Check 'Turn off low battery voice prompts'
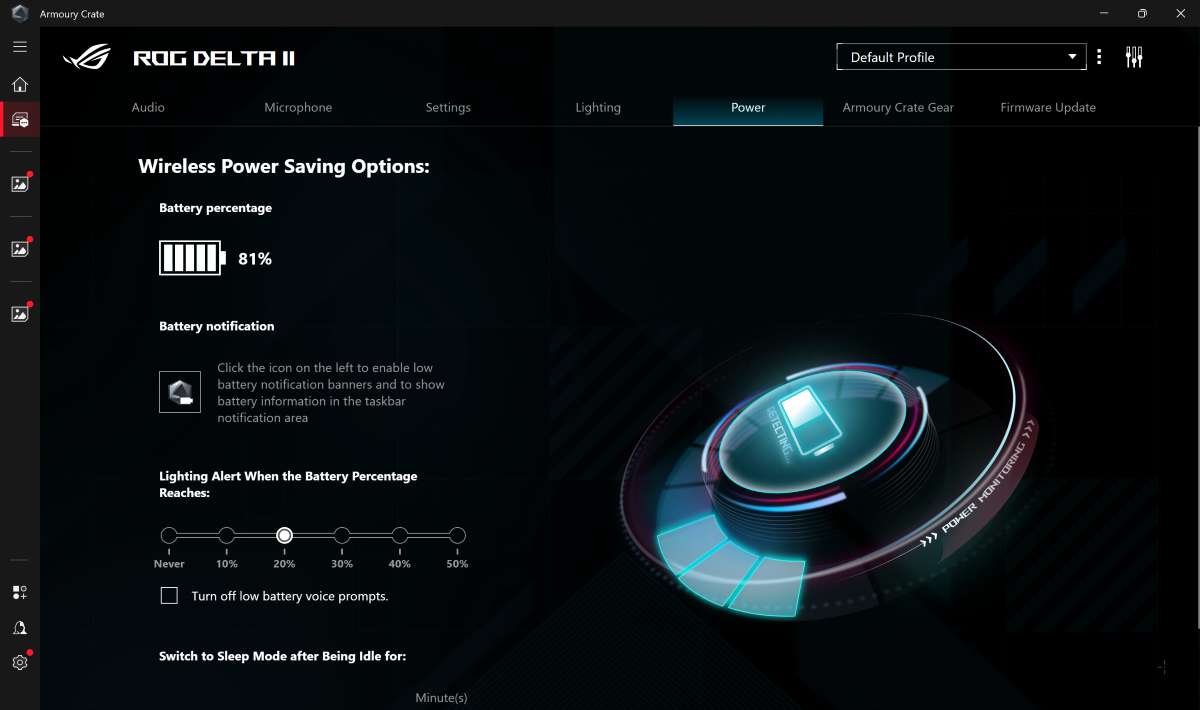 [169, 596]
